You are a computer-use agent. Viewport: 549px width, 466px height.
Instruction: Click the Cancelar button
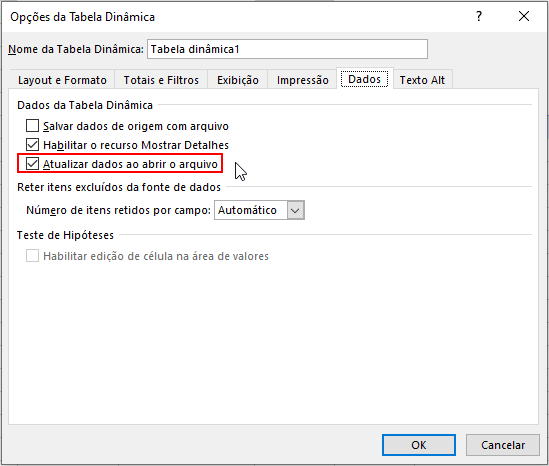503,445
